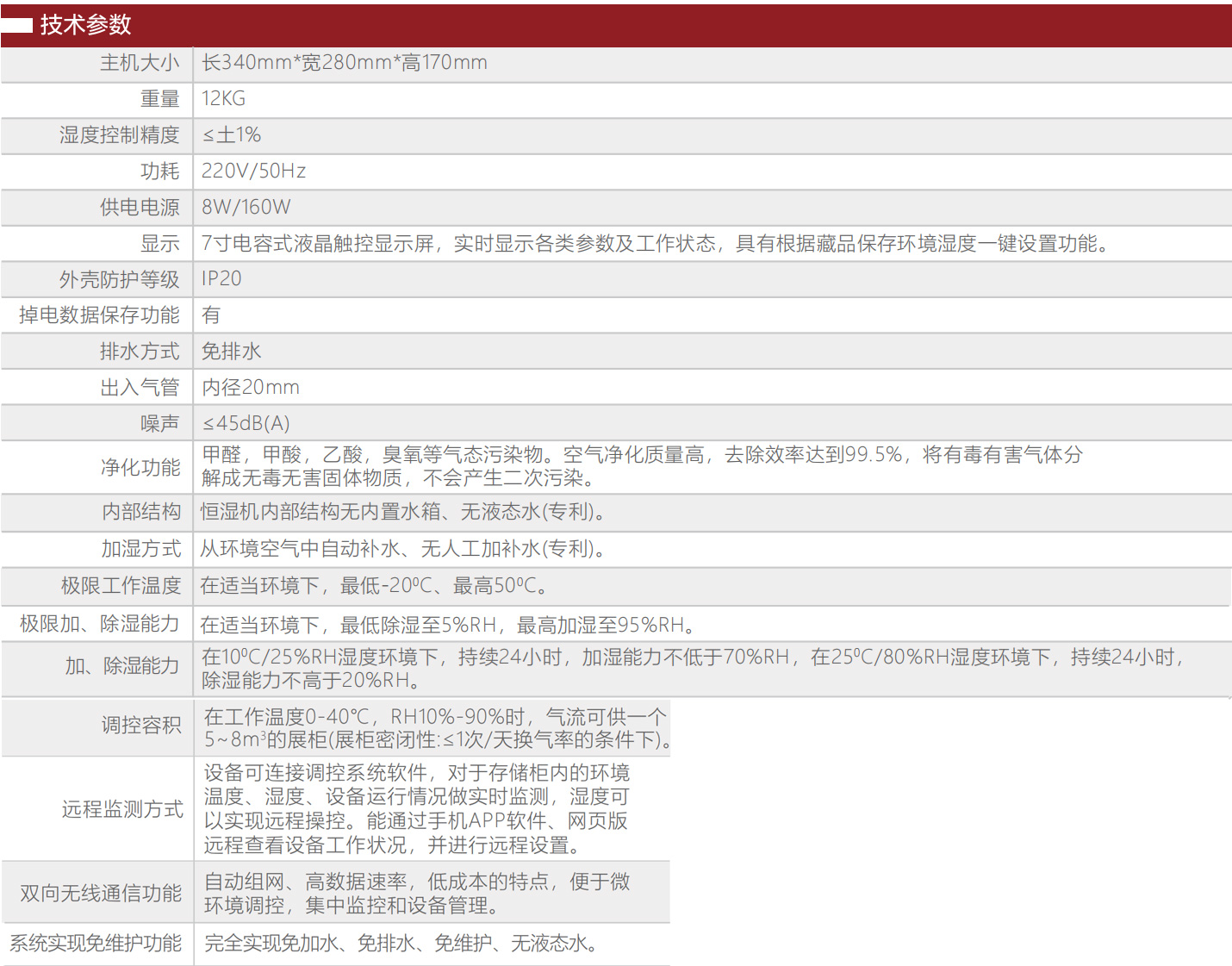Click the 调控容积 label cell
The height and width of the screenshot is (966, 1232).
pyautogui.click(x=141, y=726)
